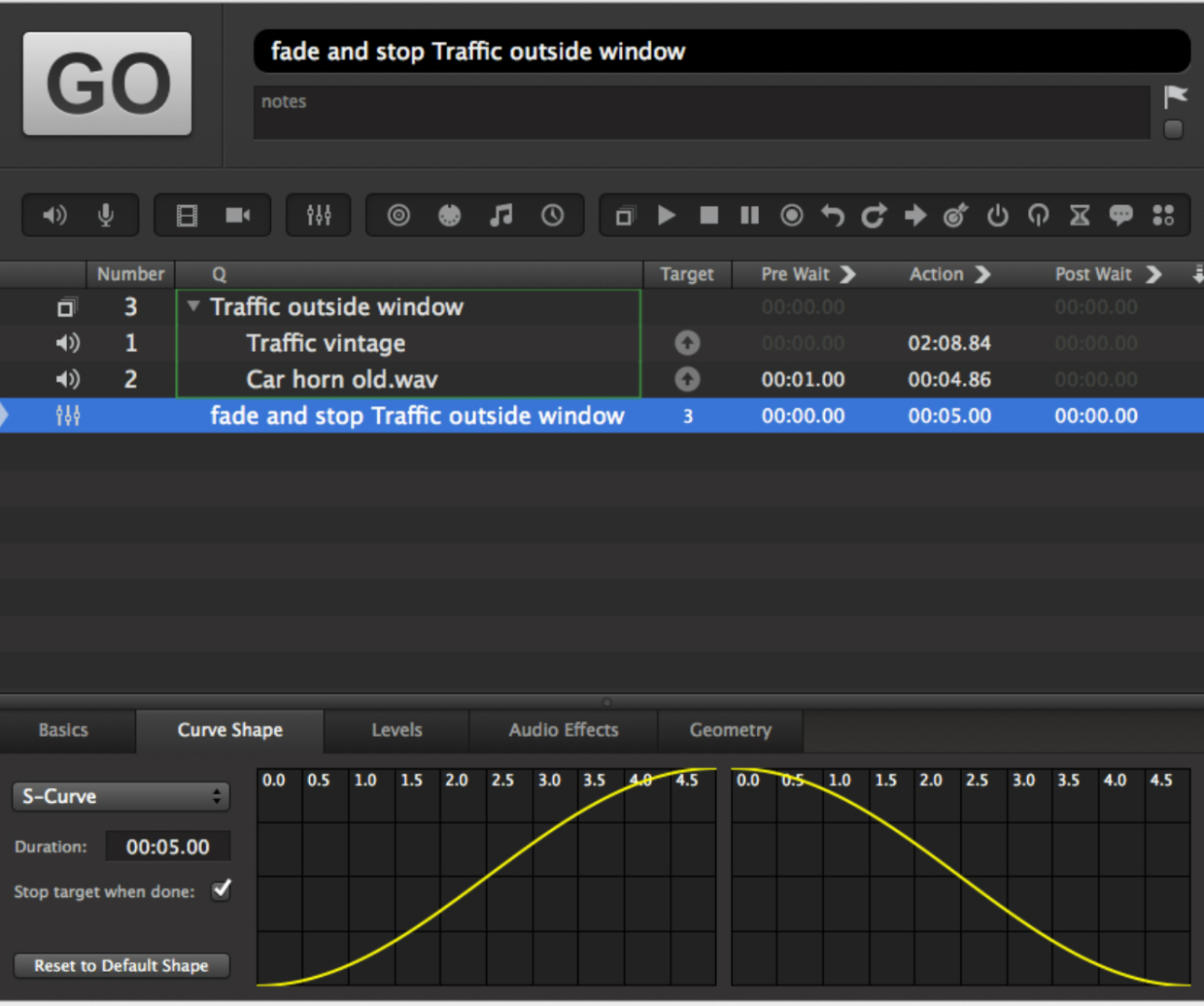Viewport: 1204px width, 1006px height.
Task: Click the target arrow icon for Car horn old.wav
Action: [x=687, y=379]
